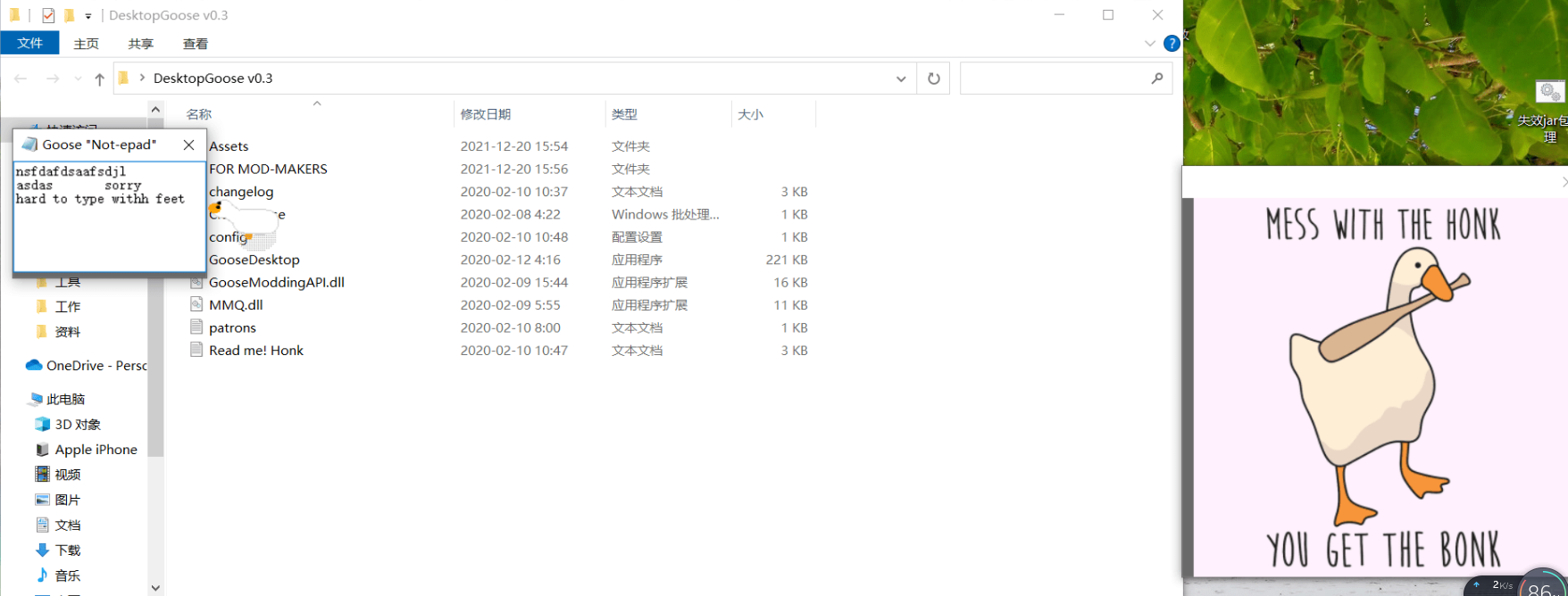Select the FOR MOD-MAKERS folder

coord(268,169)
